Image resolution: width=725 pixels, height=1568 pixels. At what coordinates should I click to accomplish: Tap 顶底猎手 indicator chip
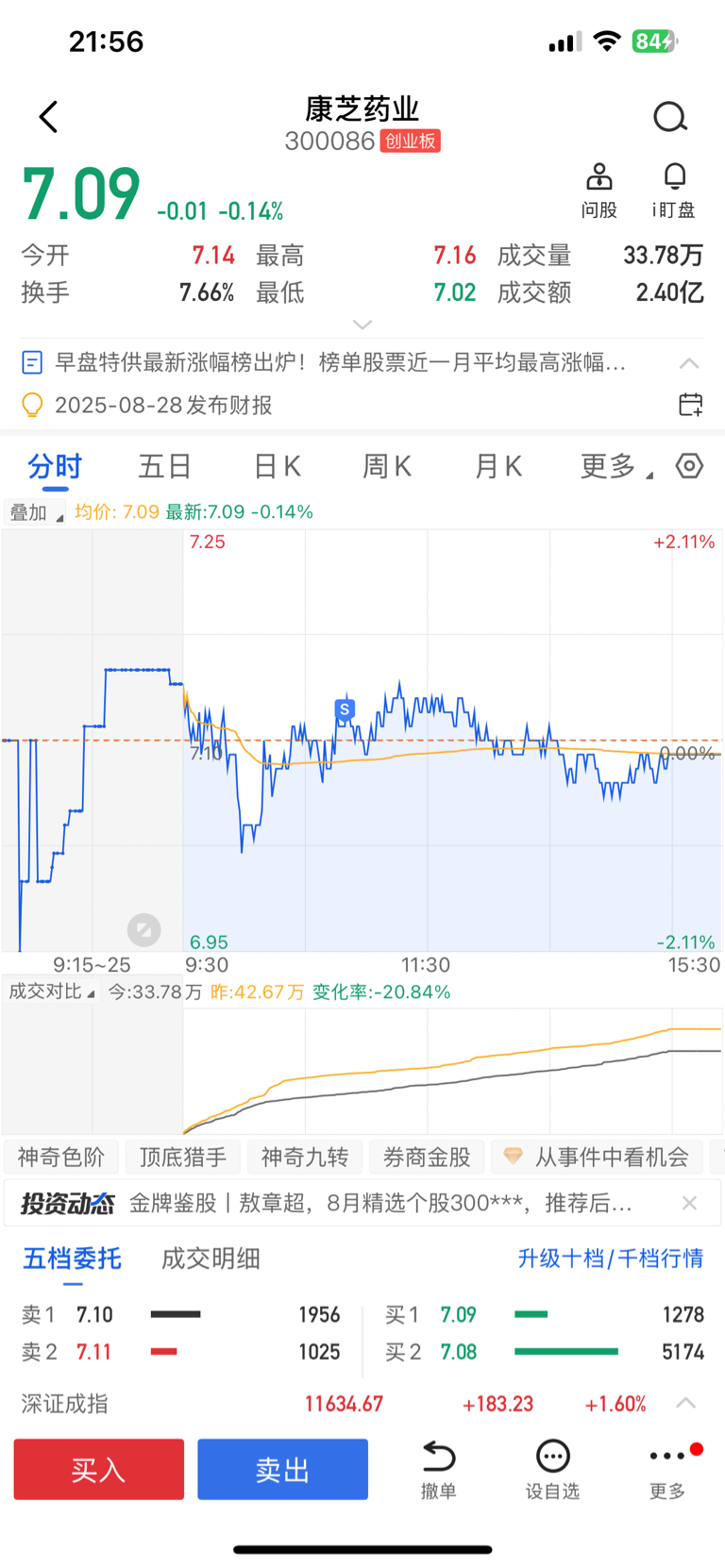(x=183, y=1157)
